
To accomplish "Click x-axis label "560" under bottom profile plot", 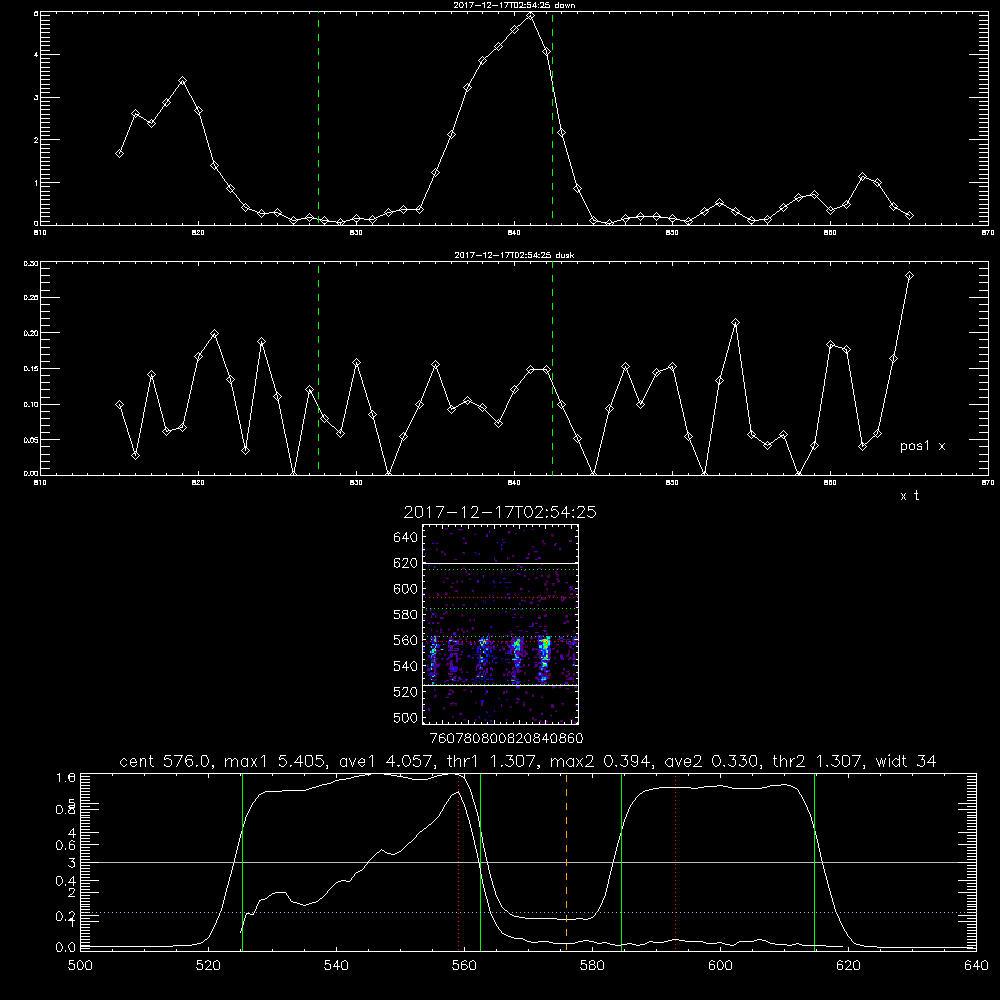I will click(x=464, y=966).
